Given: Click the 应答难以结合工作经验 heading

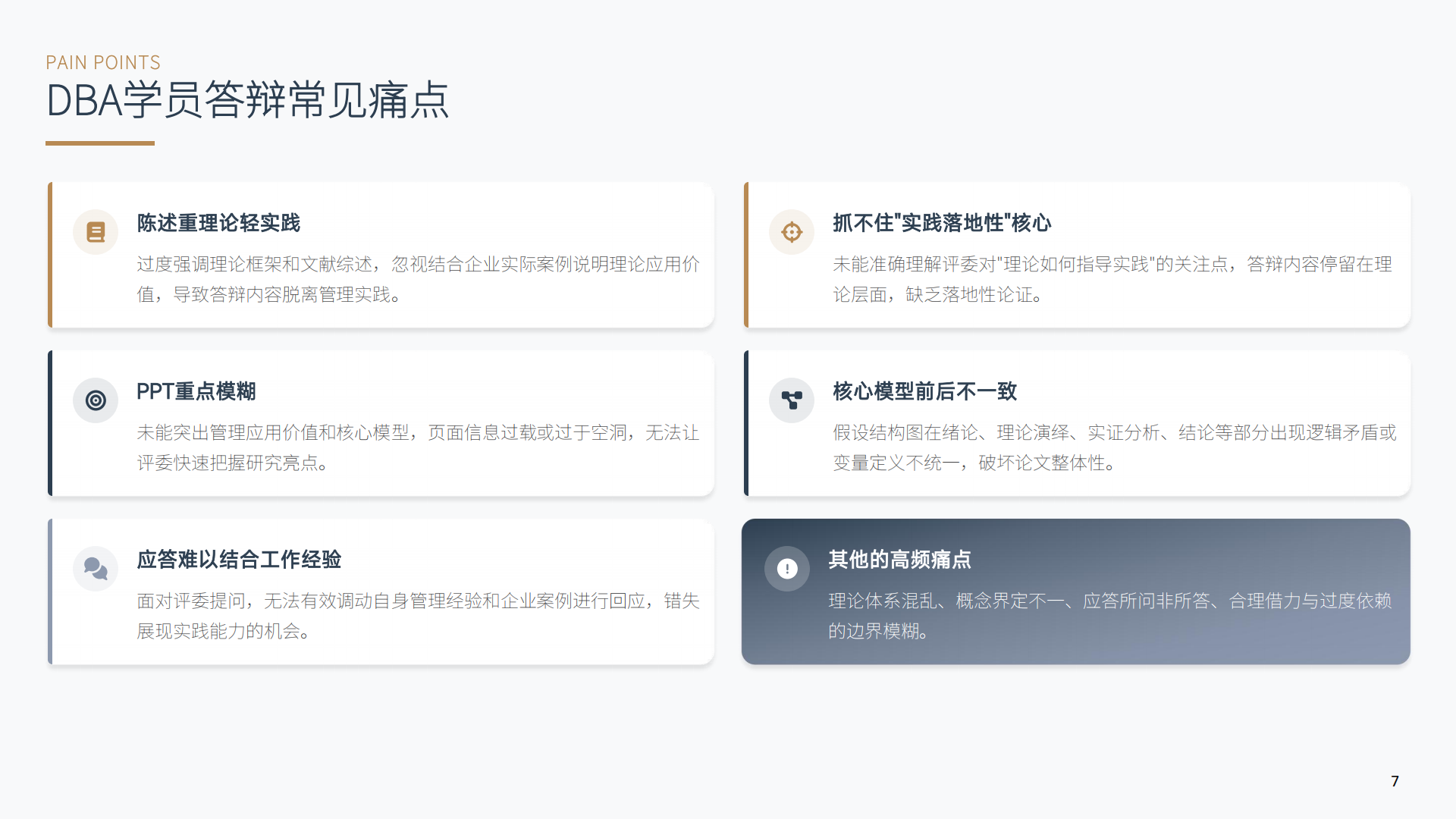Looking at the screenshot, I should [x=240, y=560].
